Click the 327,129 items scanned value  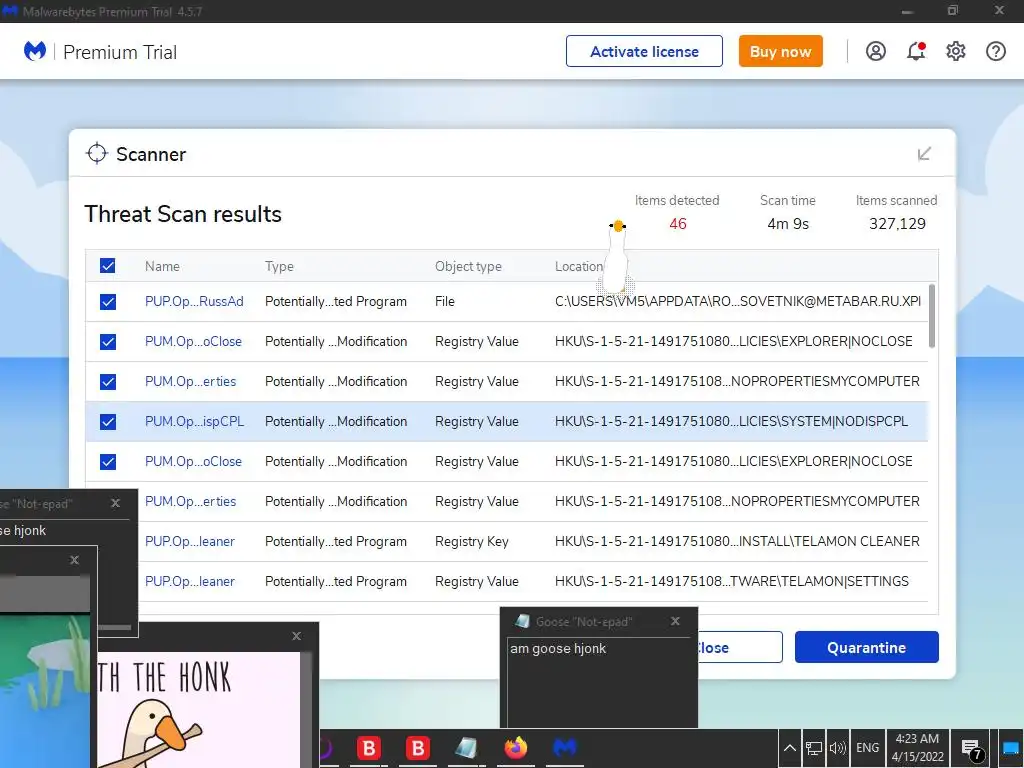click(x=897, y=224)
